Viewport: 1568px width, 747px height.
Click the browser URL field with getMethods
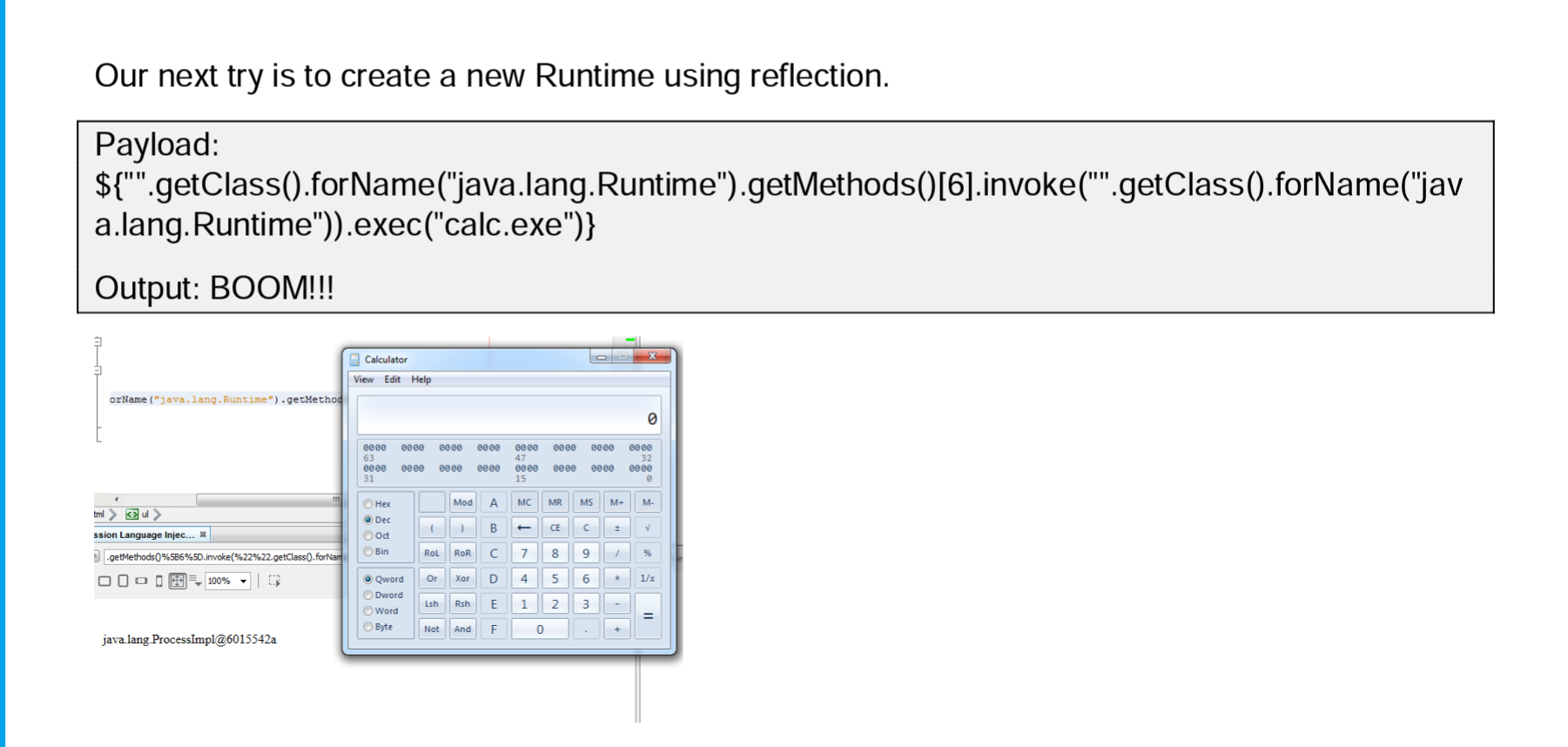tap(223, 556)
